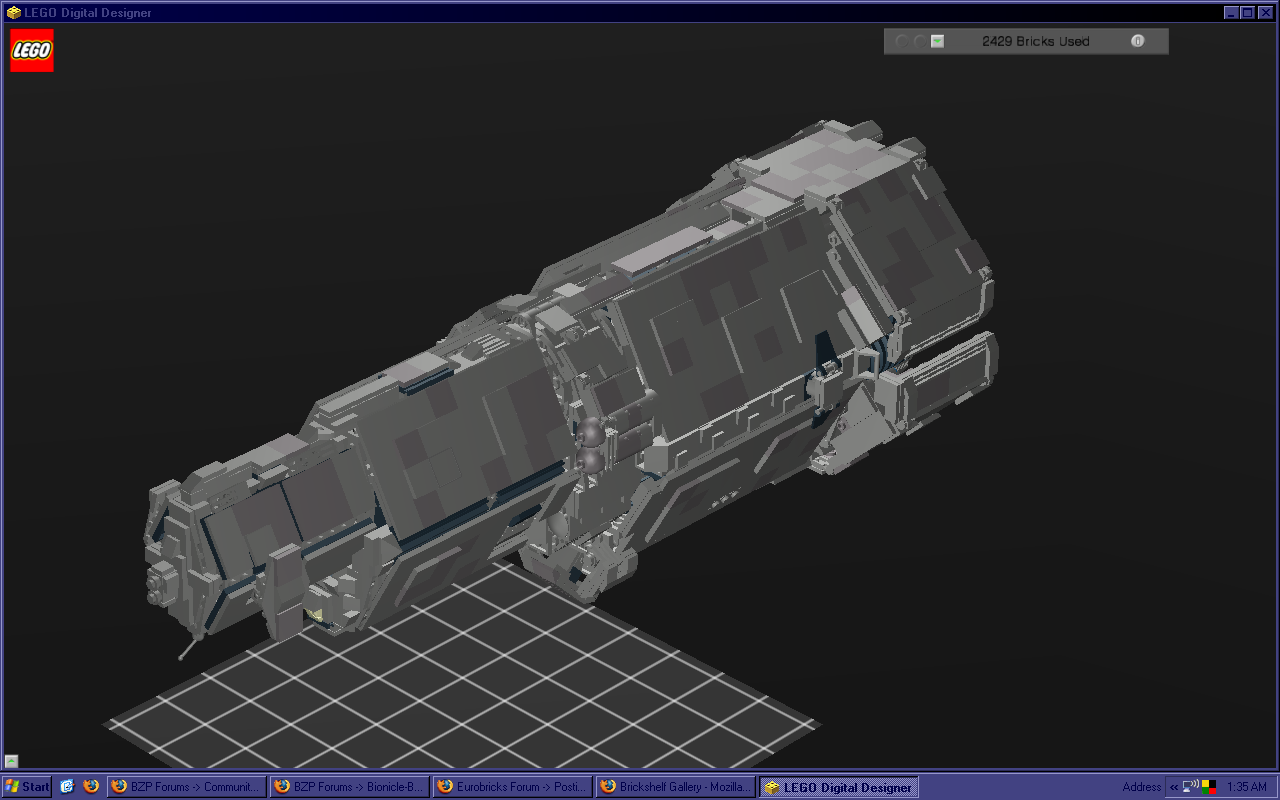Click the Address toolbar label in taskbar

click(1141, 787)
